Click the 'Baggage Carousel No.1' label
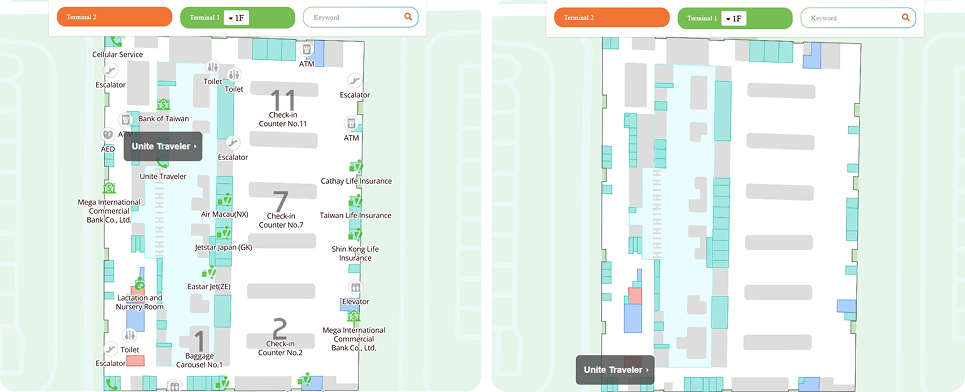965x392 pixels. 199,360
